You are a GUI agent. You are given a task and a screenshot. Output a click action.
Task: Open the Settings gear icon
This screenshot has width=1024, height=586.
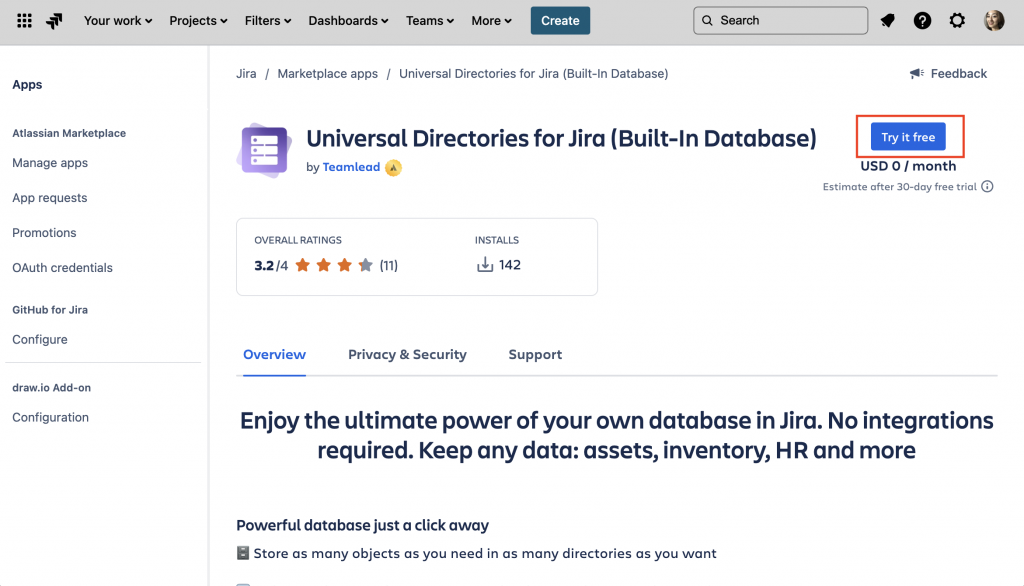pyautogui.click(x=957, y=21)
